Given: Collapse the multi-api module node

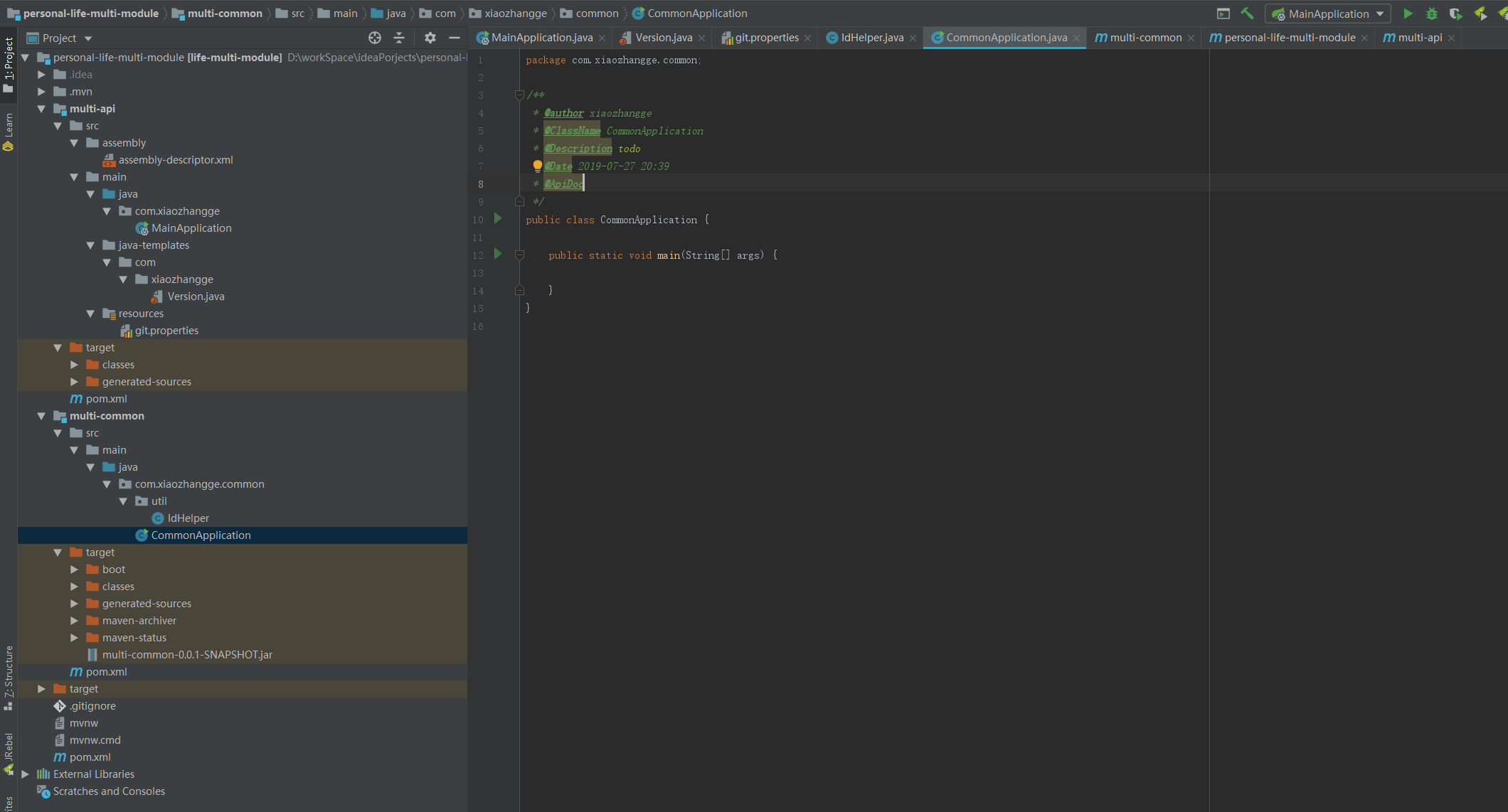Looking at the screenshot, I should [41, 109].
